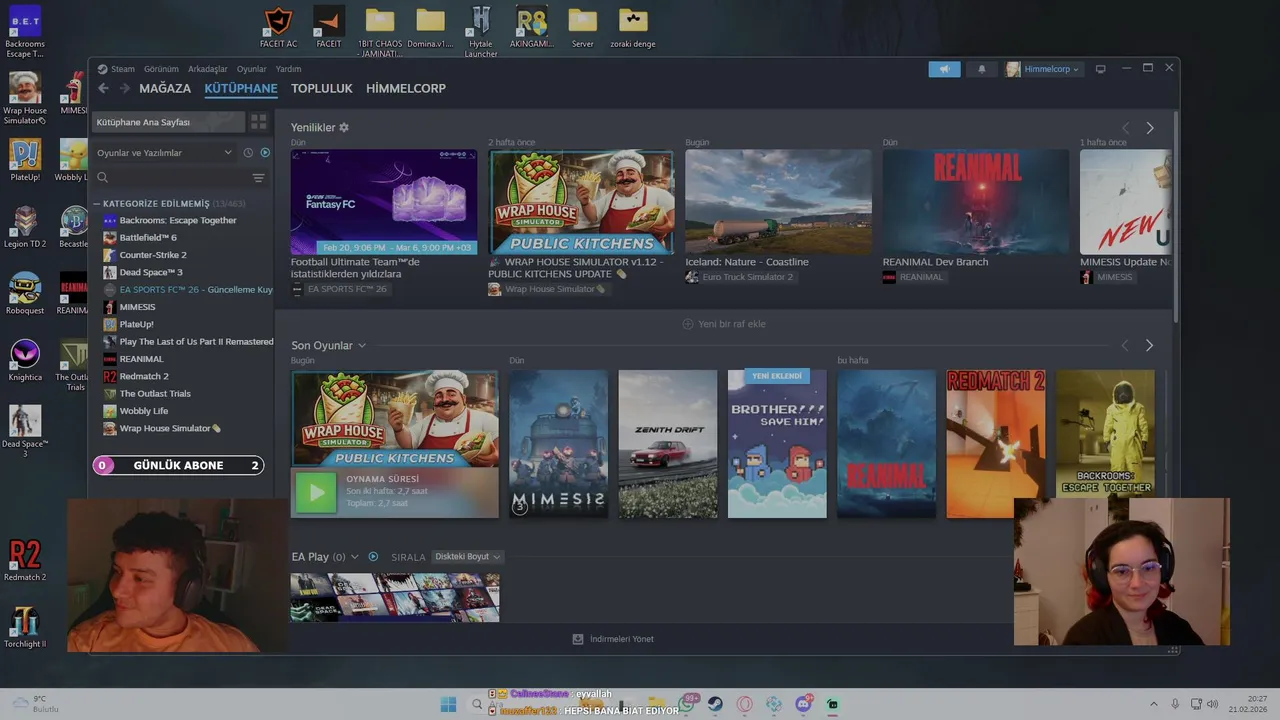Select Redmatch 2 in library list
The height and width of the screenshot is (720, 1280).
point(144,376)
